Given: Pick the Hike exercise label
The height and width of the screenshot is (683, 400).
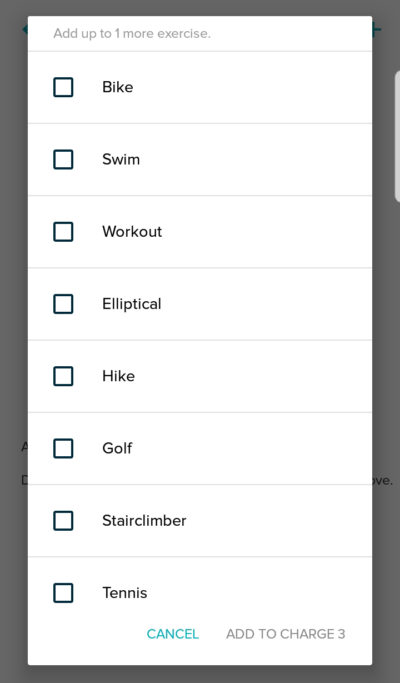Looking at the screenshot, I should (x=119, y=376).
